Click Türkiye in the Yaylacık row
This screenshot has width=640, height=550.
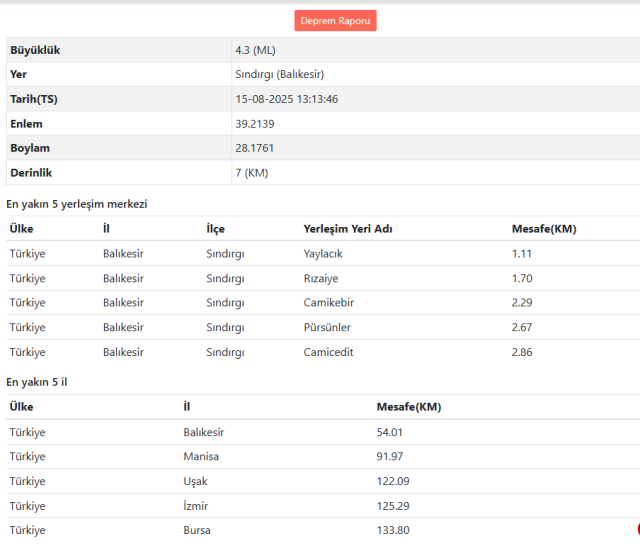27,254
